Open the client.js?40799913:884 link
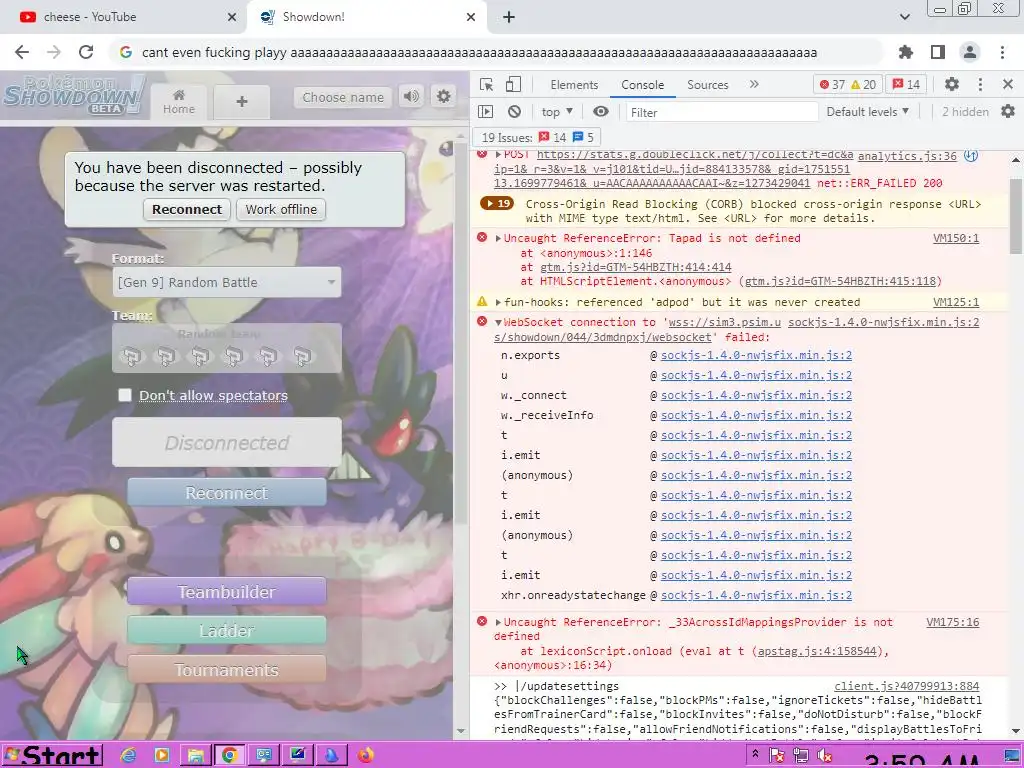The height and width of the screenshot is (768, 1024). click(906, 686)
